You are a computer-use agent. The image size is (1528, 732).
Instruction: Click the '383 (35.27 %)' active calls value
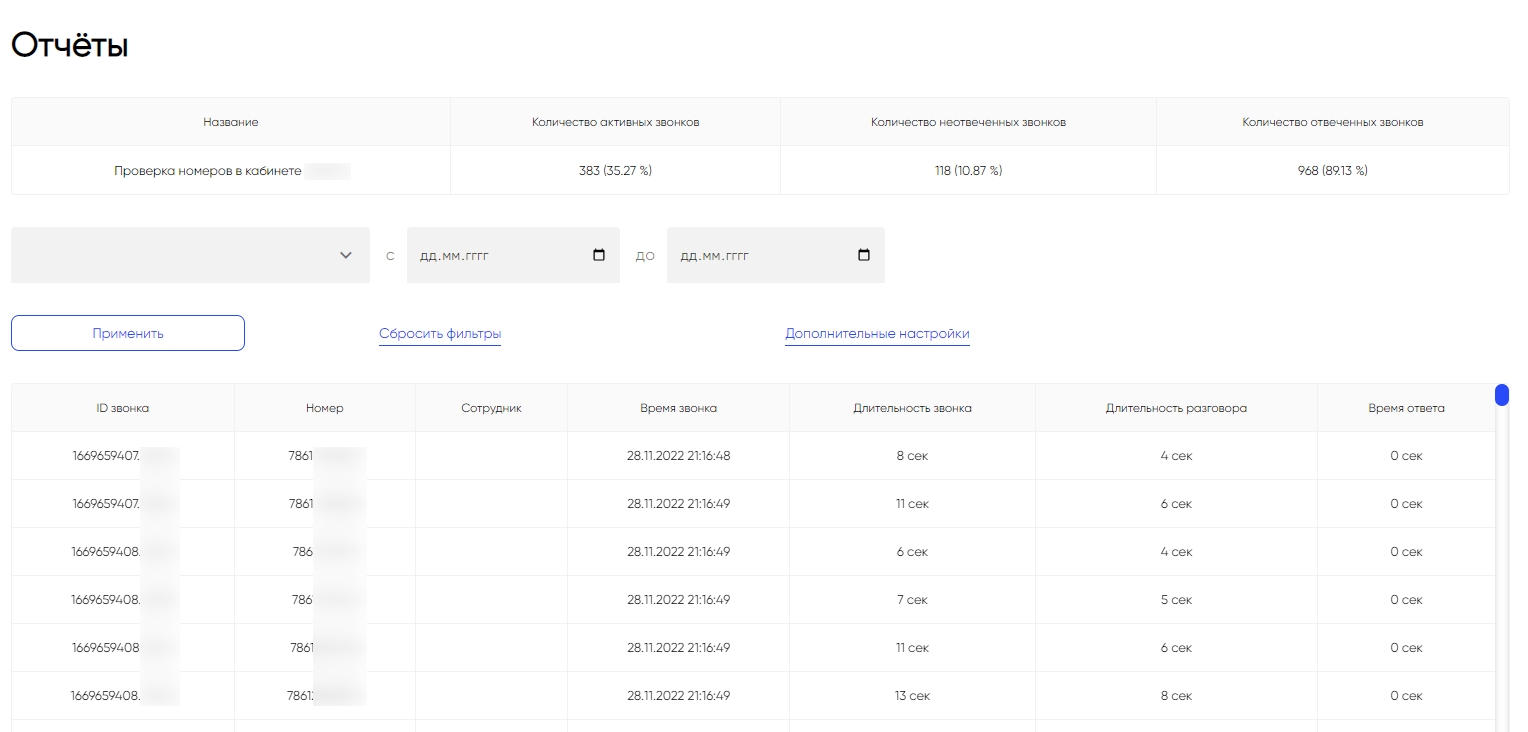(x=615, y=171)
